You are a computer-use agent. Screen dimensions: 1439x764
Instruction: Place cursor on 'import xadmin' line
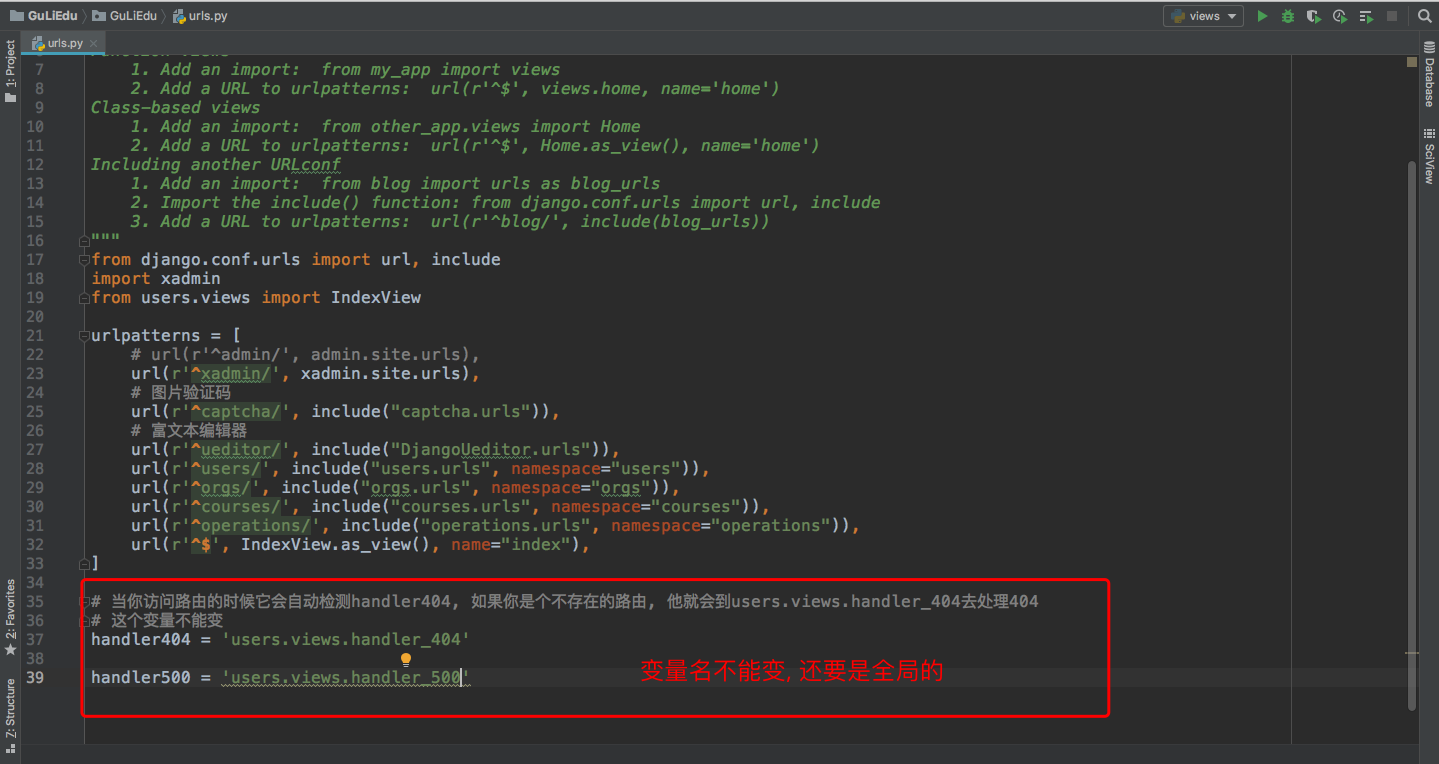click(x=155, y=278)
